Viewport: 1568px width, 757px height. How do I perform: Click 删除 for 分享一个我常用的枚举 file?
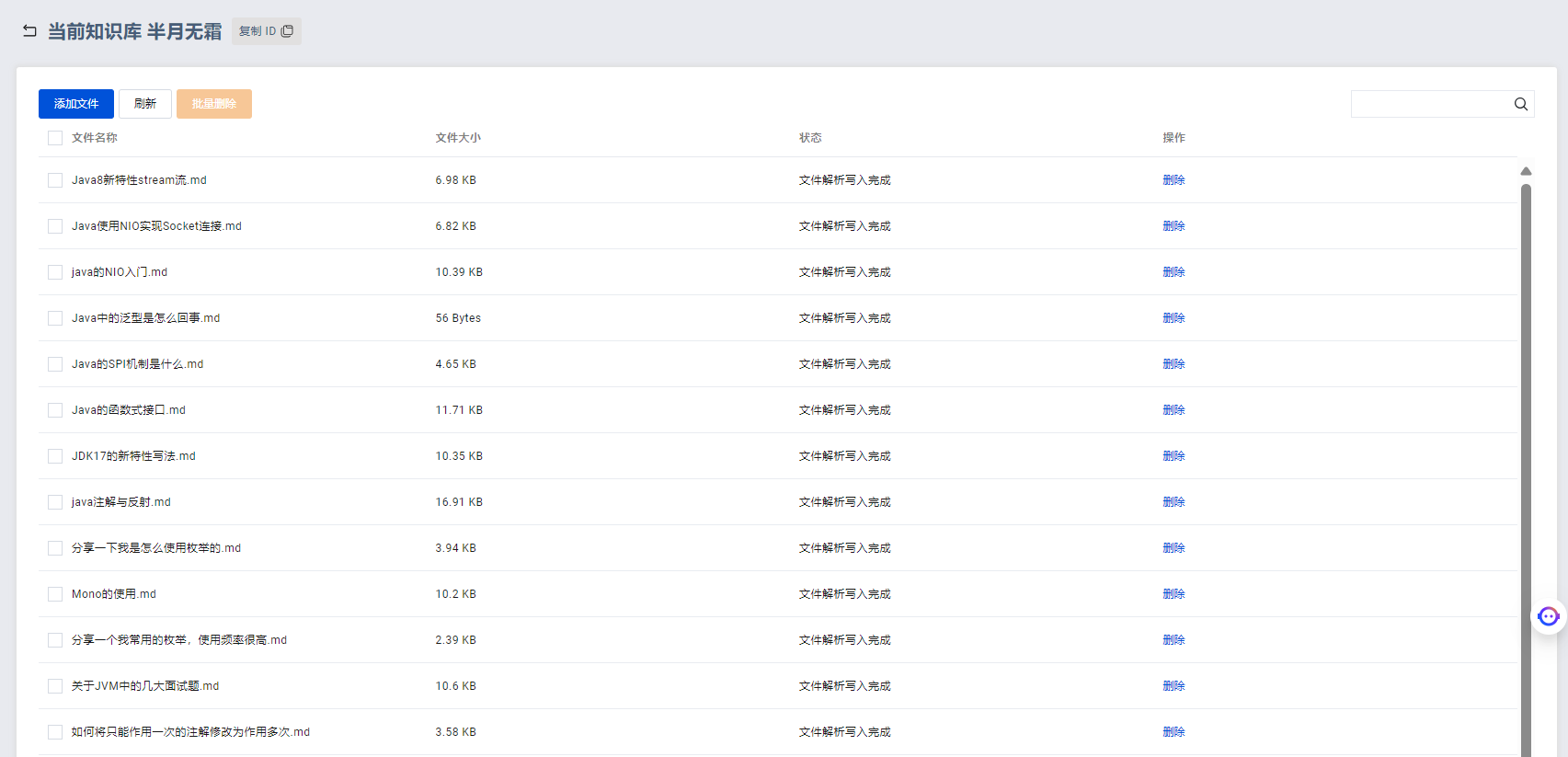1173,640
